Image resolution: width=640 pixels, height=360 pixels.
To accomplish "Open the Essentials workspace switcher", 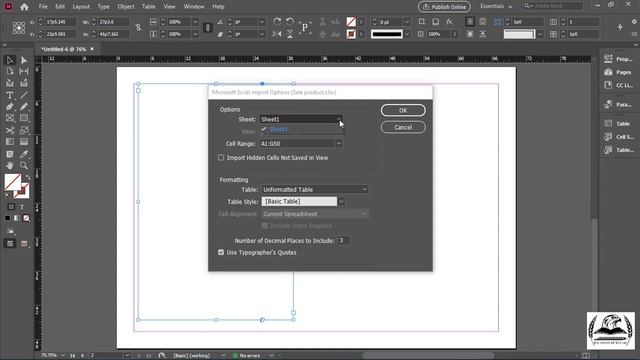I will (496, 6).
